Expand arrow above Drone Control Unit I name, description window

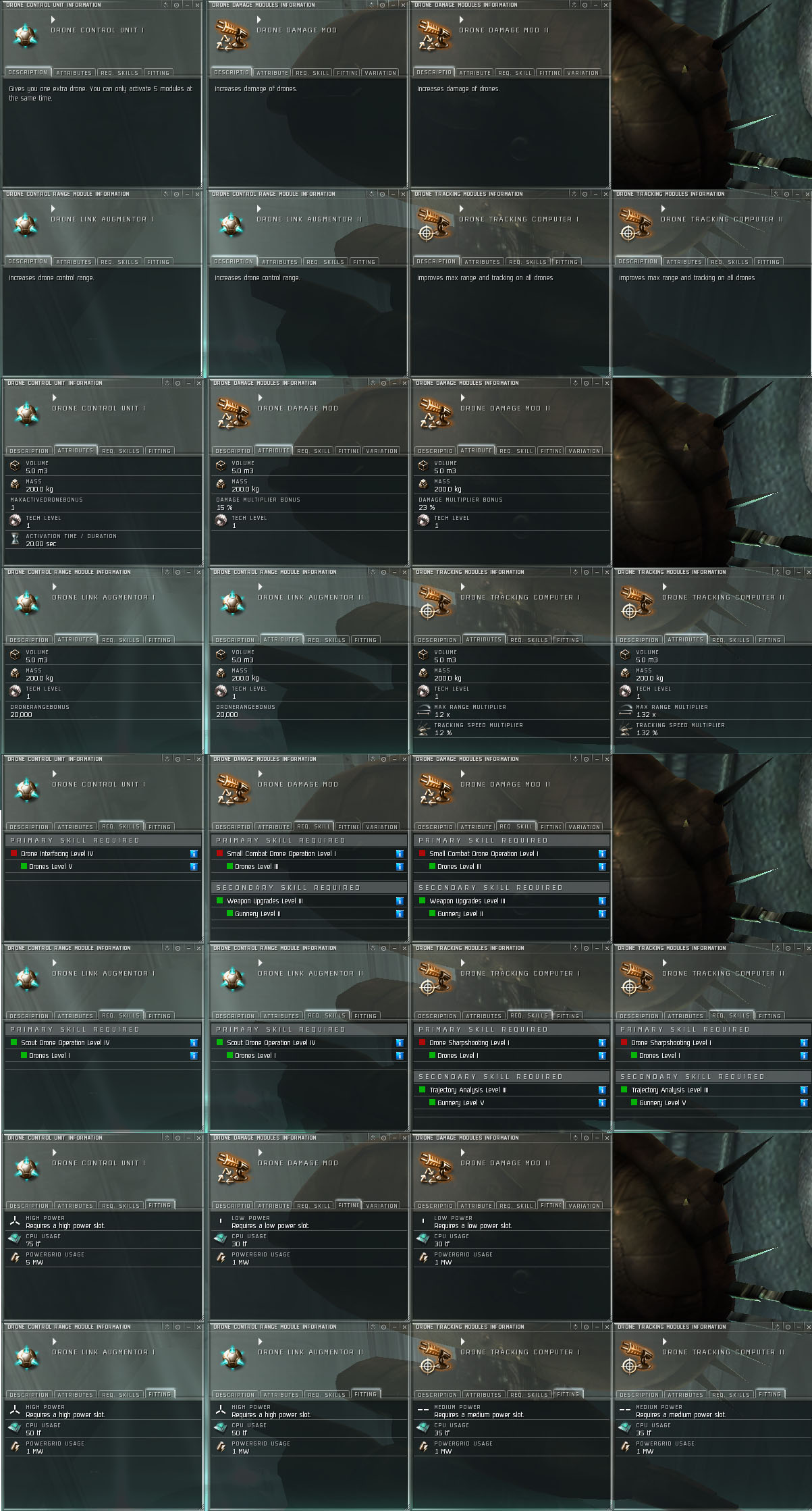click(54, 20)
